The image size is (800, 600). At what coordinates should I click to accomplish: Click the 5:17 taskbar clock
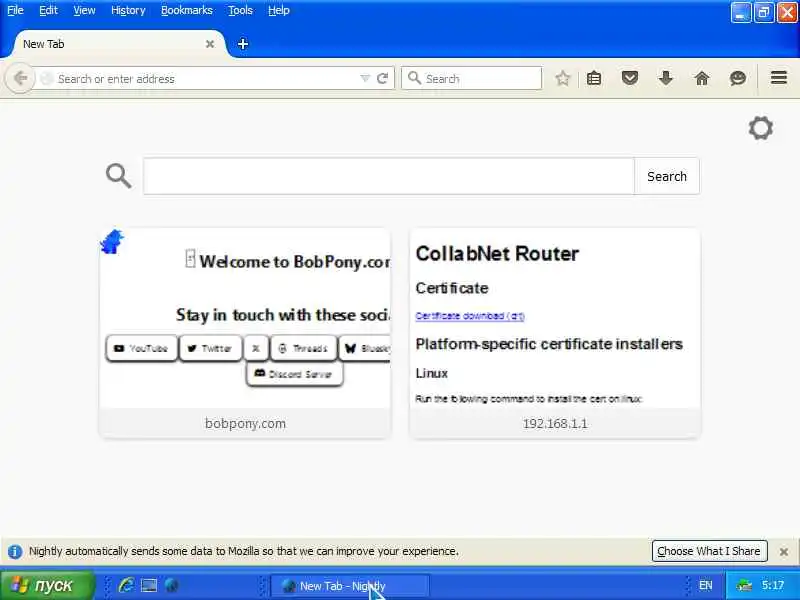point(773,585)
